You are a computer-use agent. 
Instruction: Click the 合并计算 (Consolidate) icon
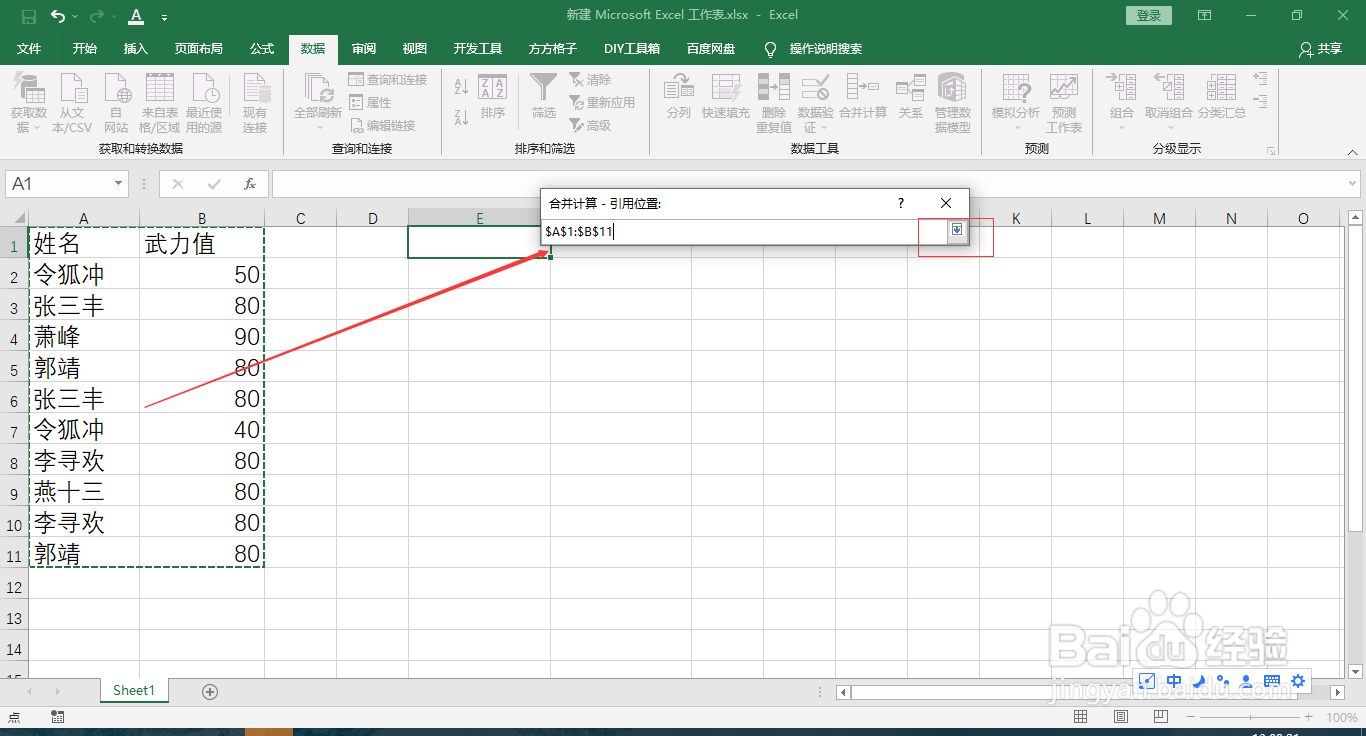click(x=863, y=100)
